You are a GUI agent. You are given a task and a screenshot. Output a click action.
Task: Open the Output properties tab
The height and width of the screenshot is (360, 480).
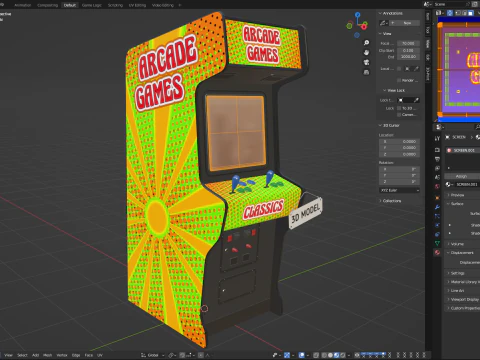[x=437, y=159]
